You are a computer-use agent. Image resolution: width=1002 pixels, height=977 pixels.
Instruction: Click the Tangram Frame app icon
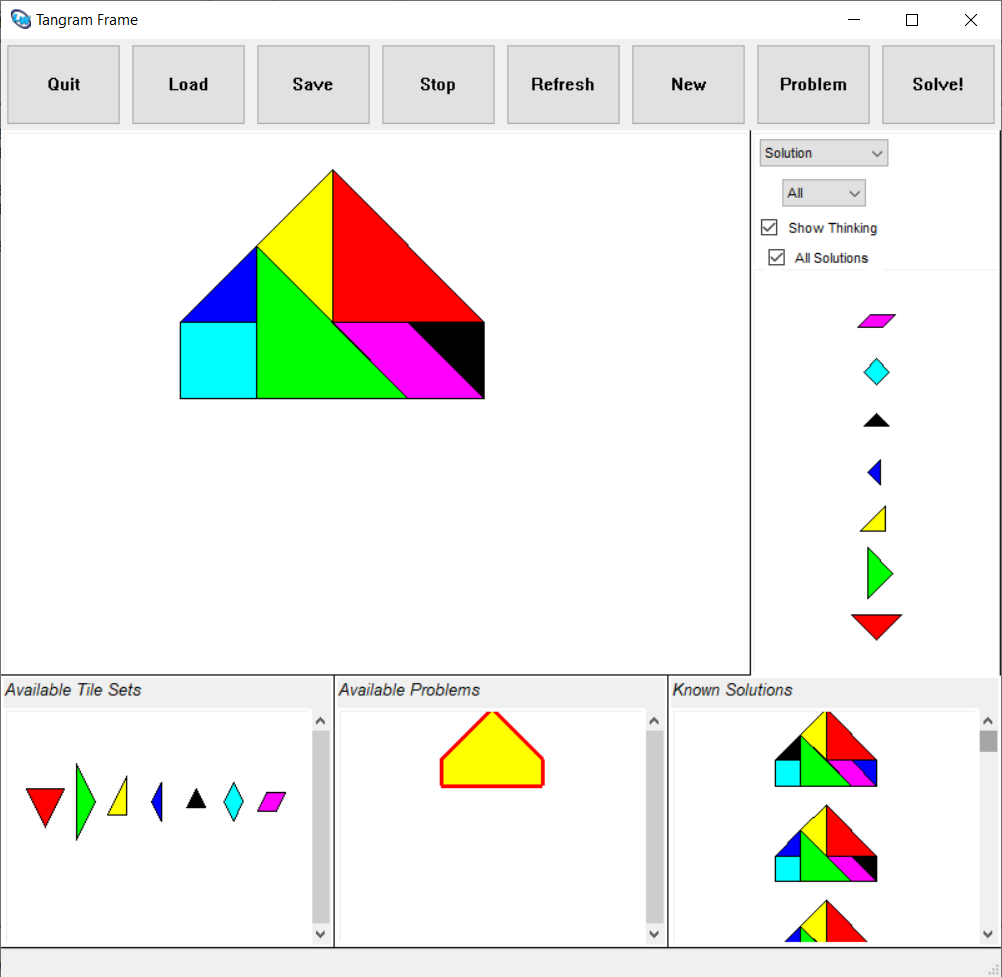(x=21, y=20)
